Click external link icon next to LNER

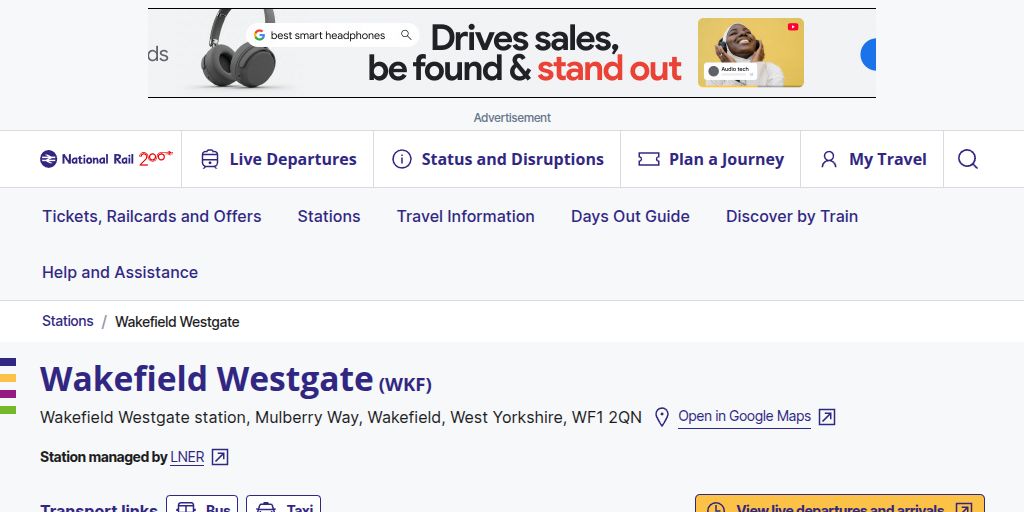coord(220,457)
